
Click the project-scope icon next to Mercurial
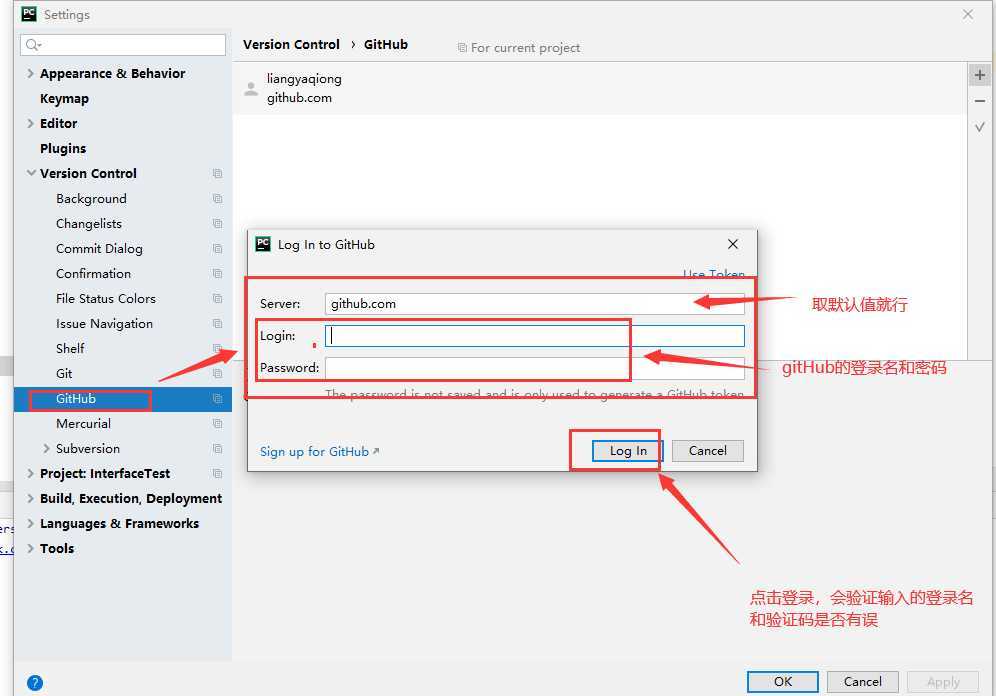217,424
